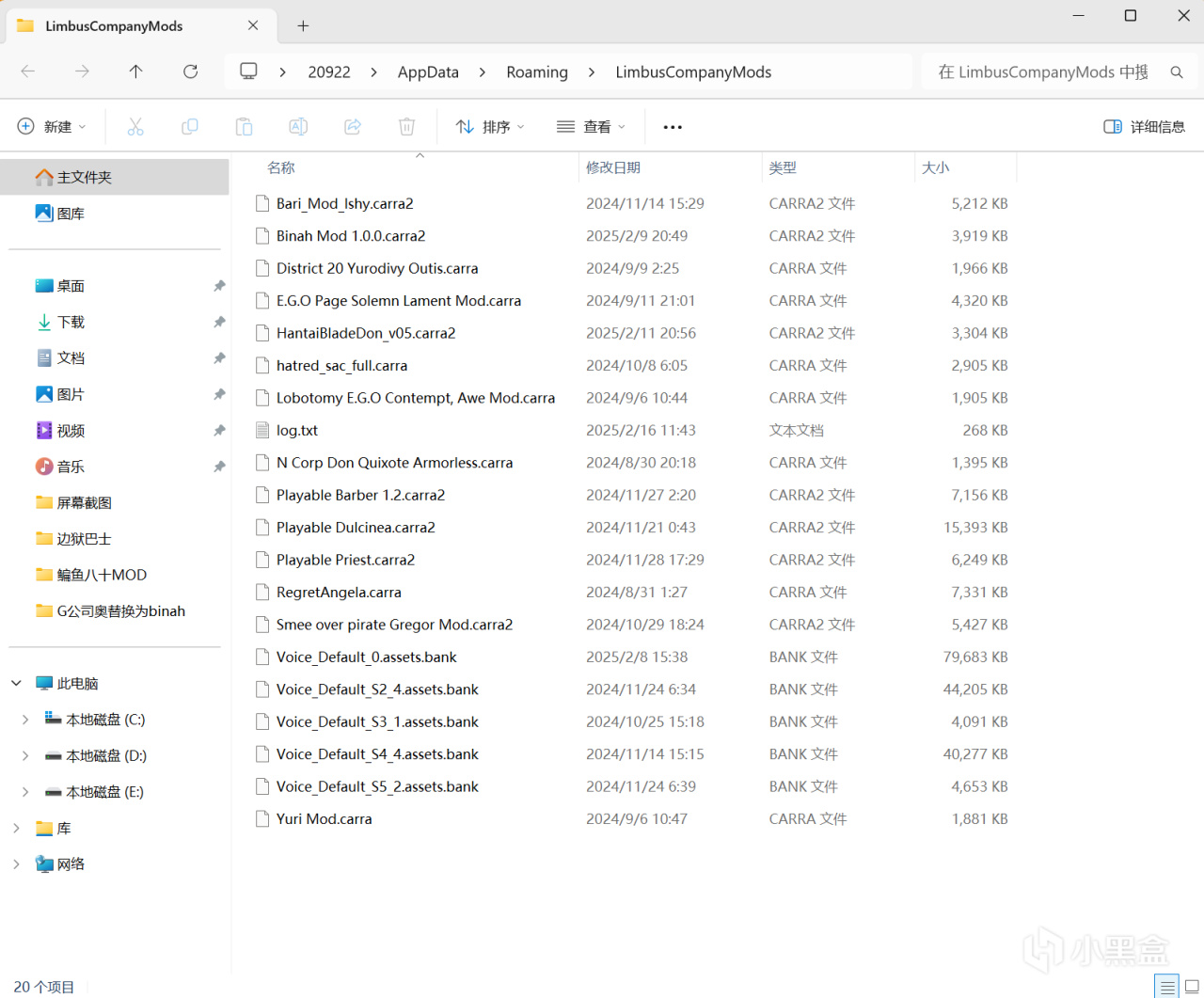Close the LimbusCompanyMods tab
The height and width of the screenshot is (998, 1204).
253,25
